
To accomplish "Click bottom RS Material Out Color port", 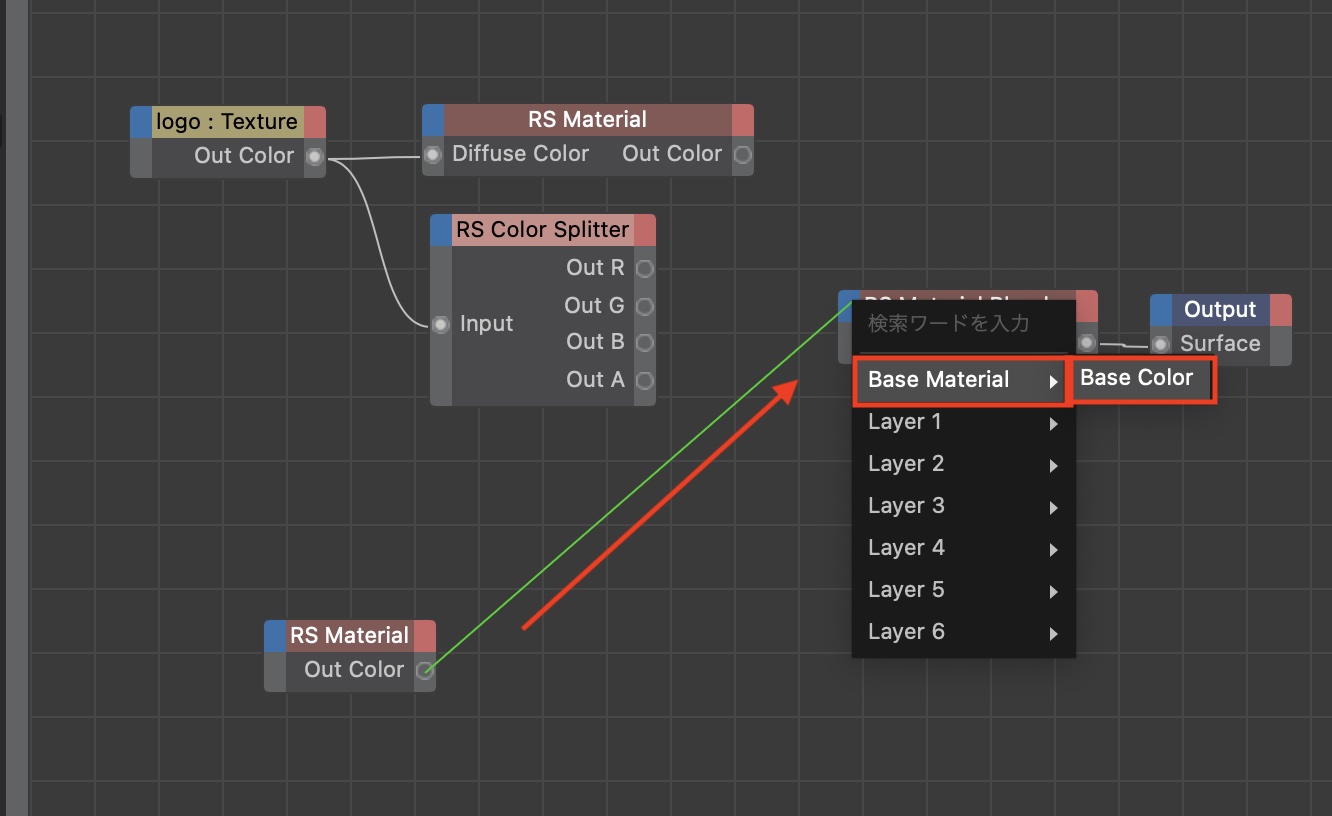I will click(x=425, y=671).
